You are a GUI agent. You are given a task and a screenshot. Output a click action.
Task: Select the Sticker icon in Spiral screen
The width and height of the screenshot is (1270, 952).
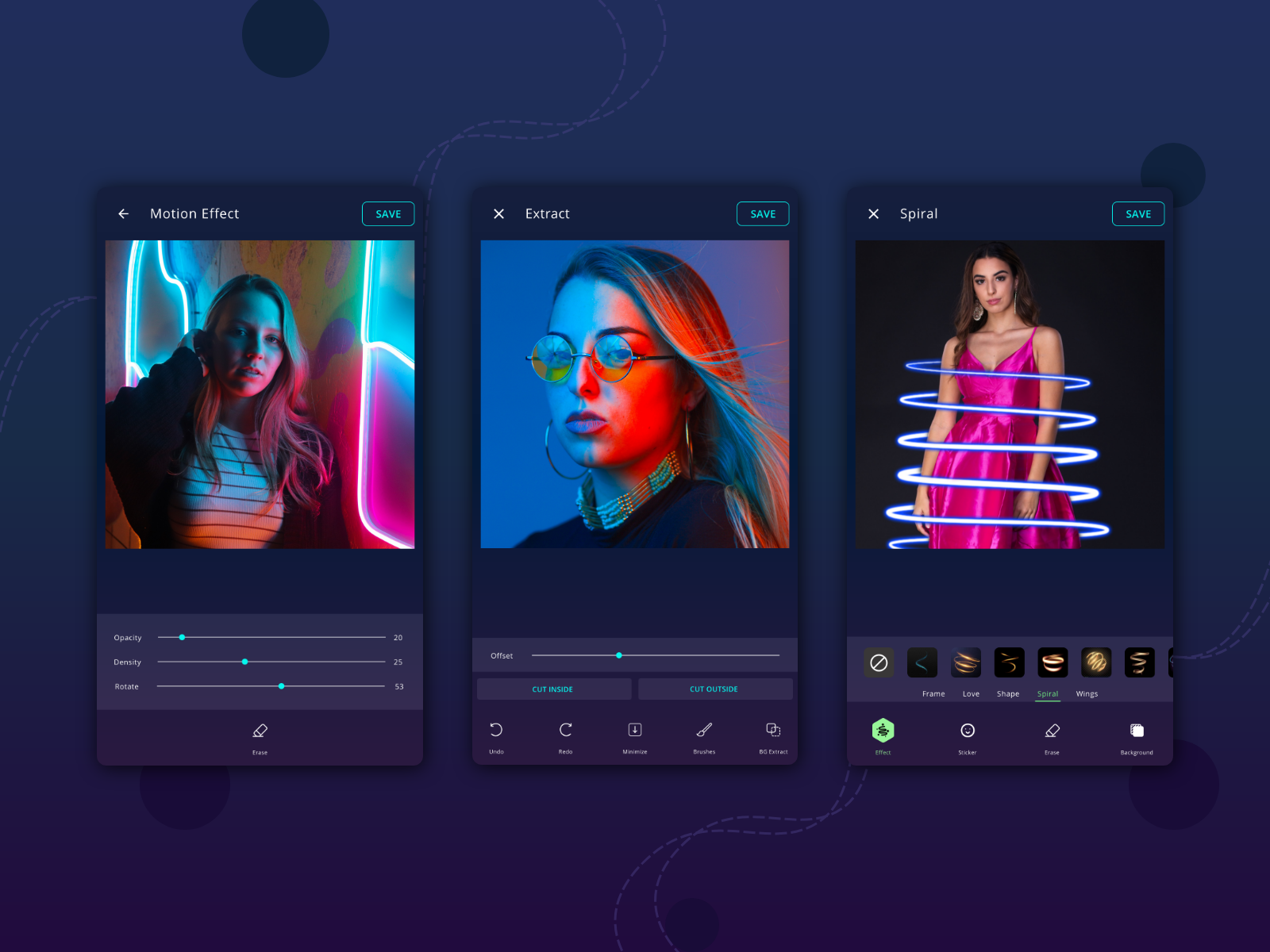(x=968, y=730)
